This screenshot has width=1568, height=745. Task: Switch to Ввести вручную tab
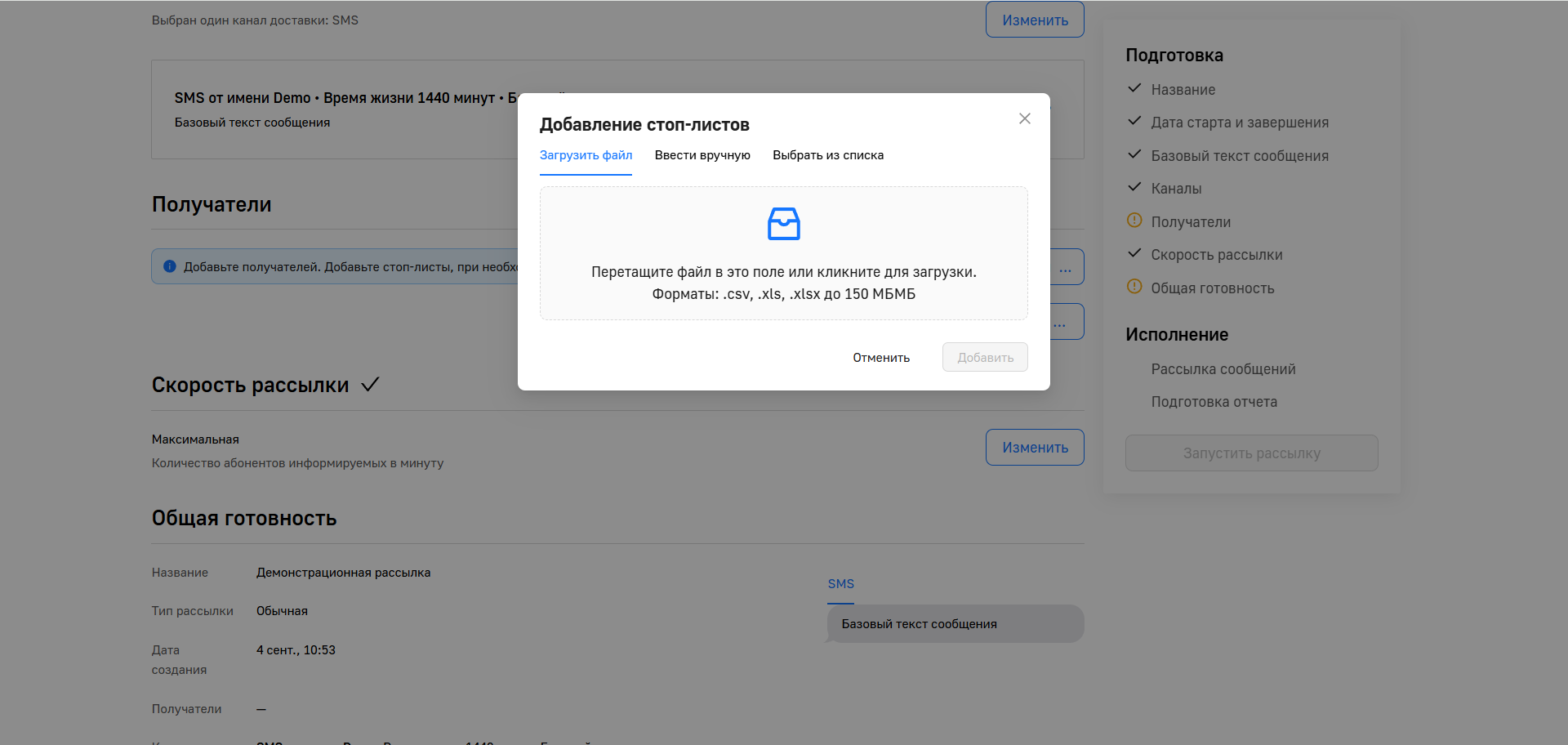pos(702,155)
